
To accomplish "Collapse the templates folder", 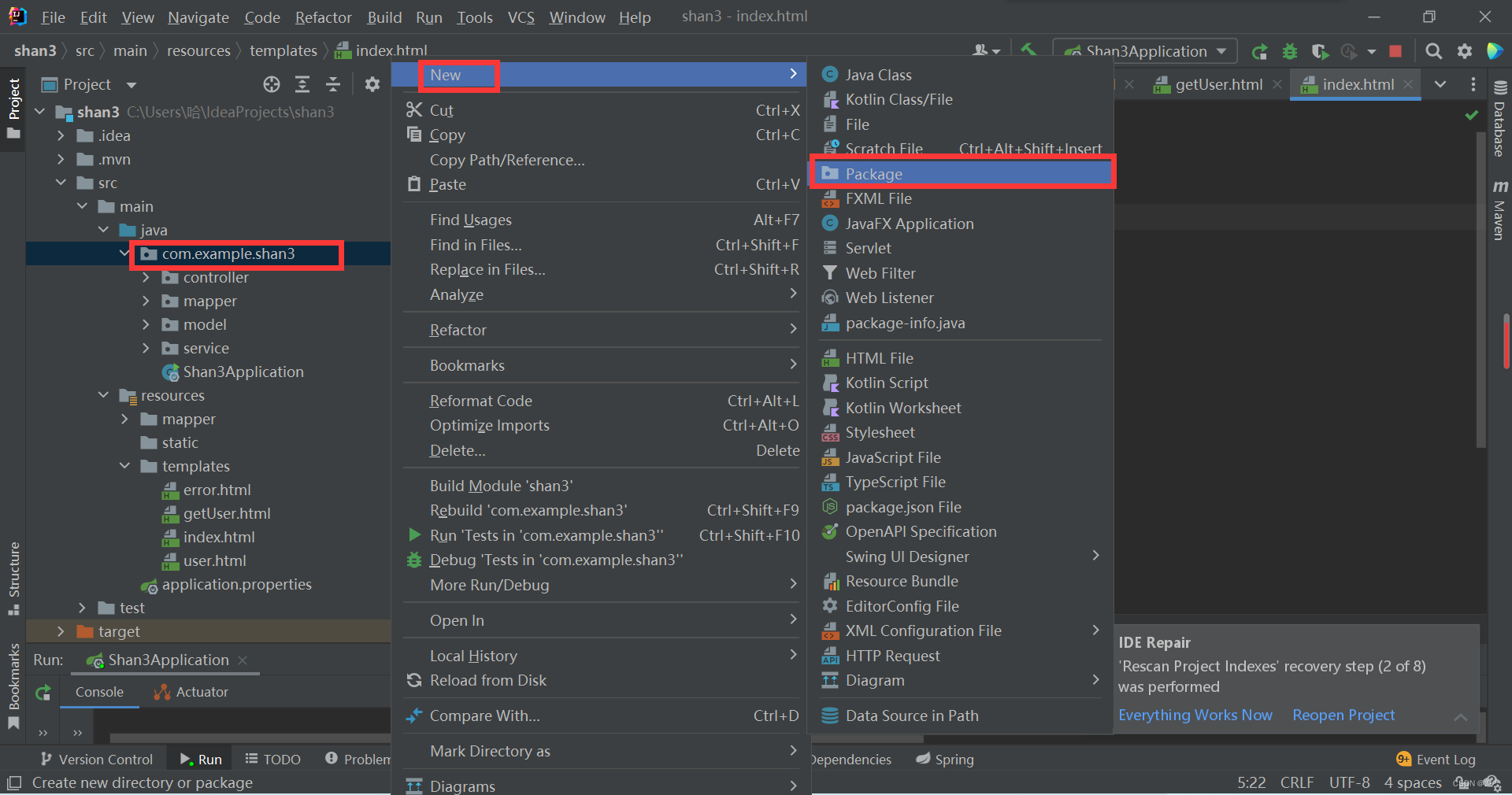I will tap(124, 466).
